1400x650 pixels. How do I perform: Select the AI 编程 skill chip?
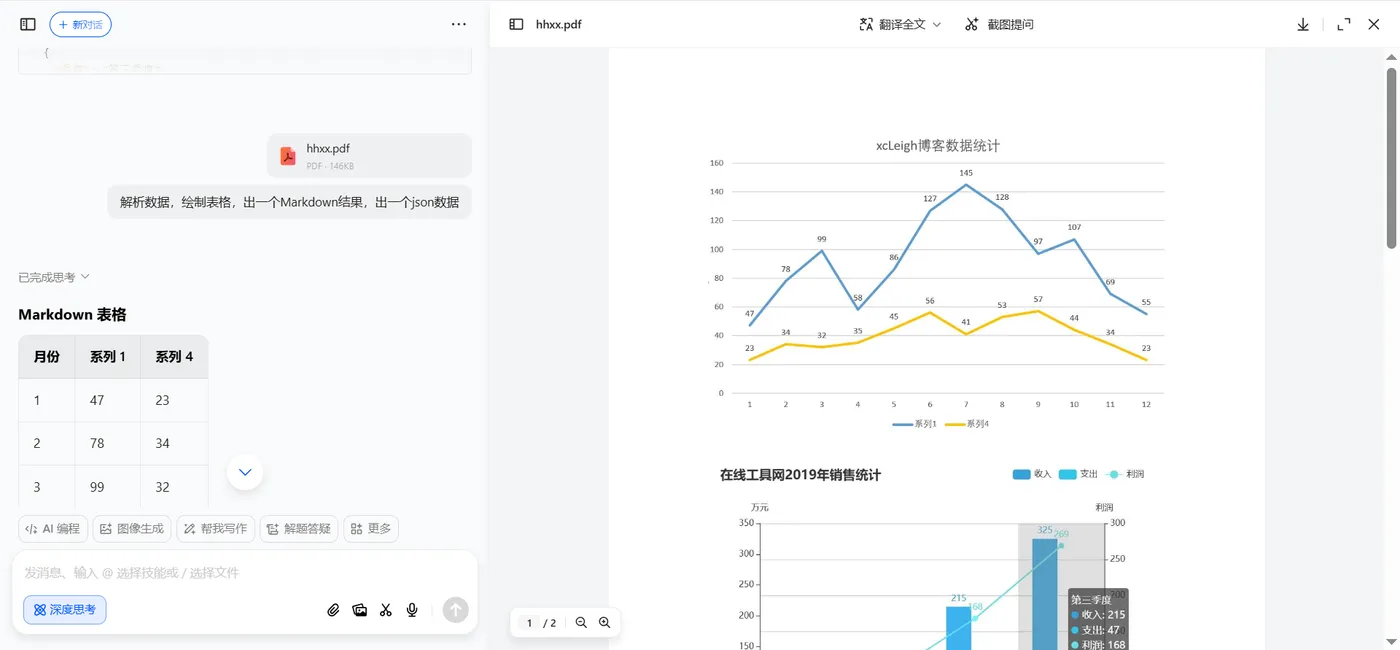pyautogui.click(x=53, y=529)
